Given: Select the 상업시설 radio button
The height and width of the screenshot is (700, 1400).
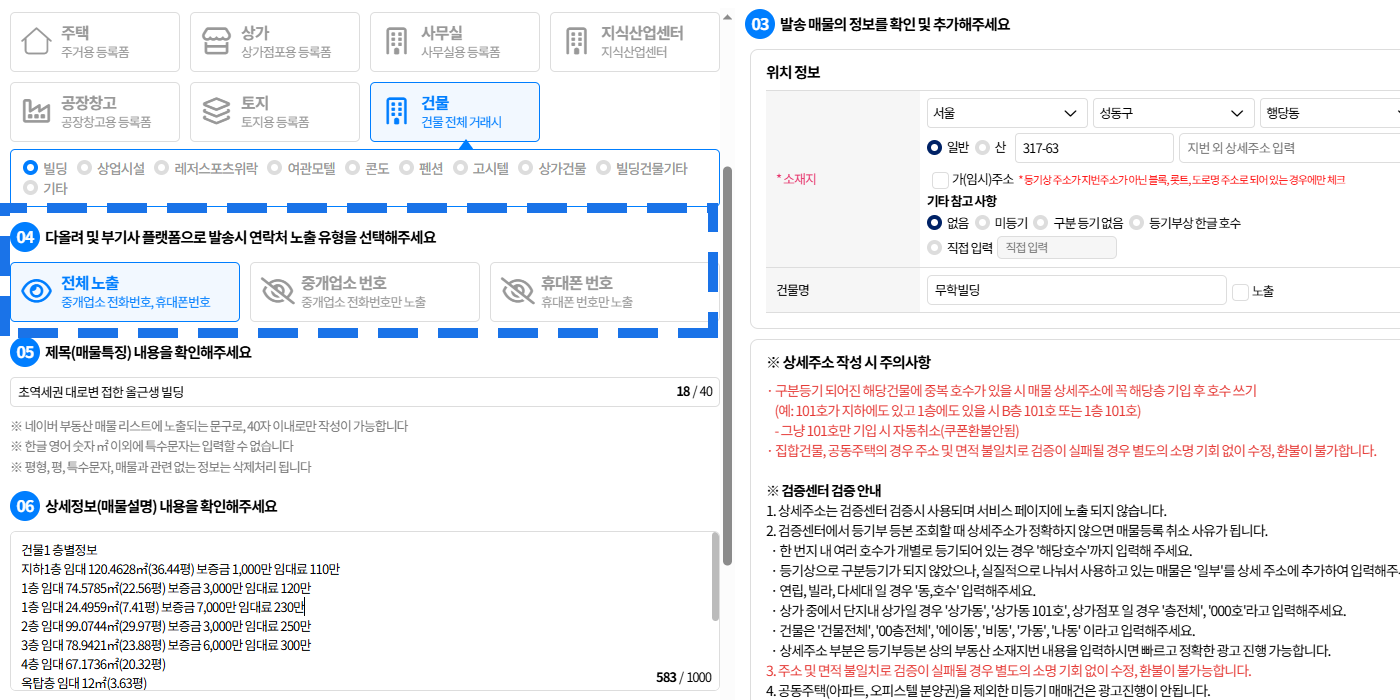Looking at the screenshot, I should [x=85, y=169].
